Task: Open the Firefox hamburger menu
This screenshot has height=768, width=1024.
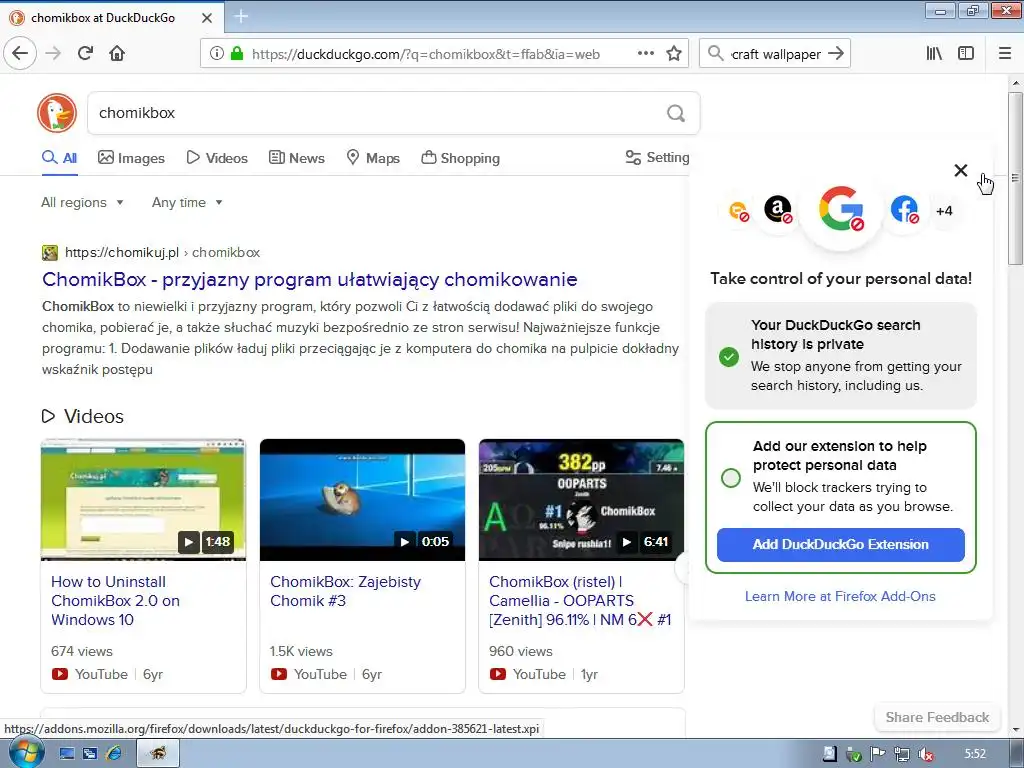Action: pyautogui.click(x=1005, y=54)
